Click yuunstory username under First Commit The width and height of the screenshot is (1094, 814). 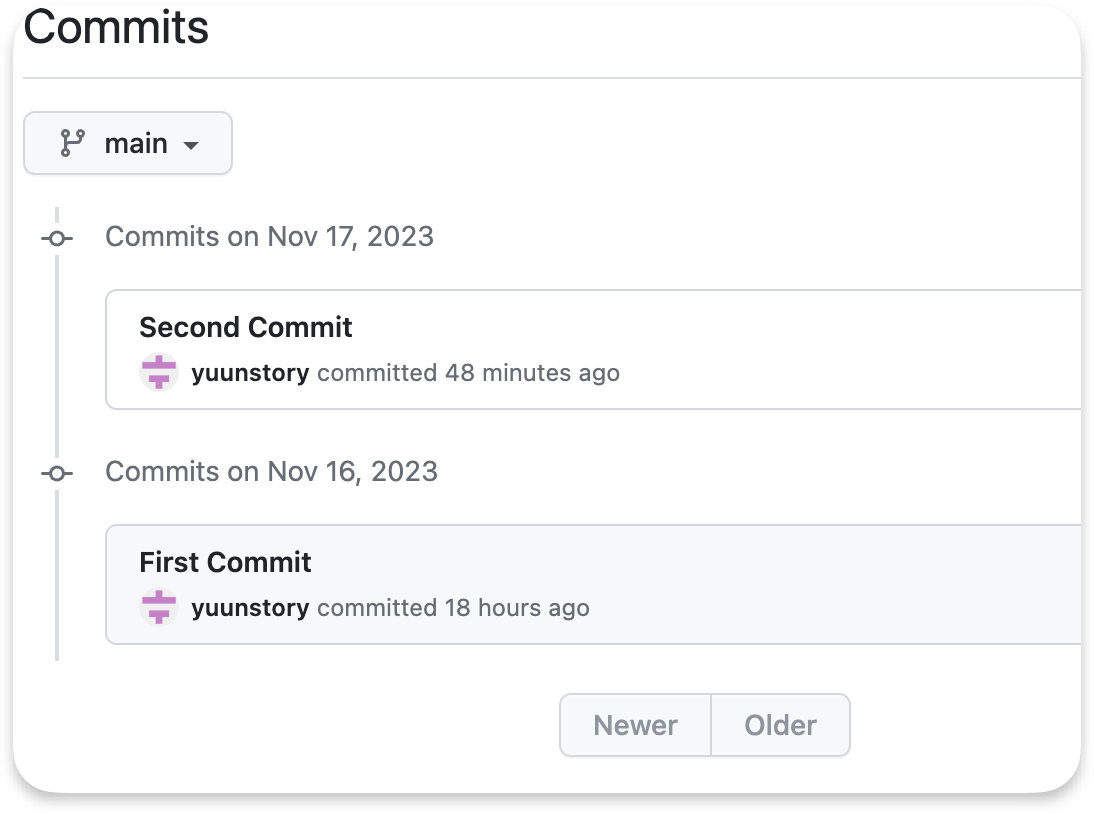pyautogui.click(x=250, y=608)
